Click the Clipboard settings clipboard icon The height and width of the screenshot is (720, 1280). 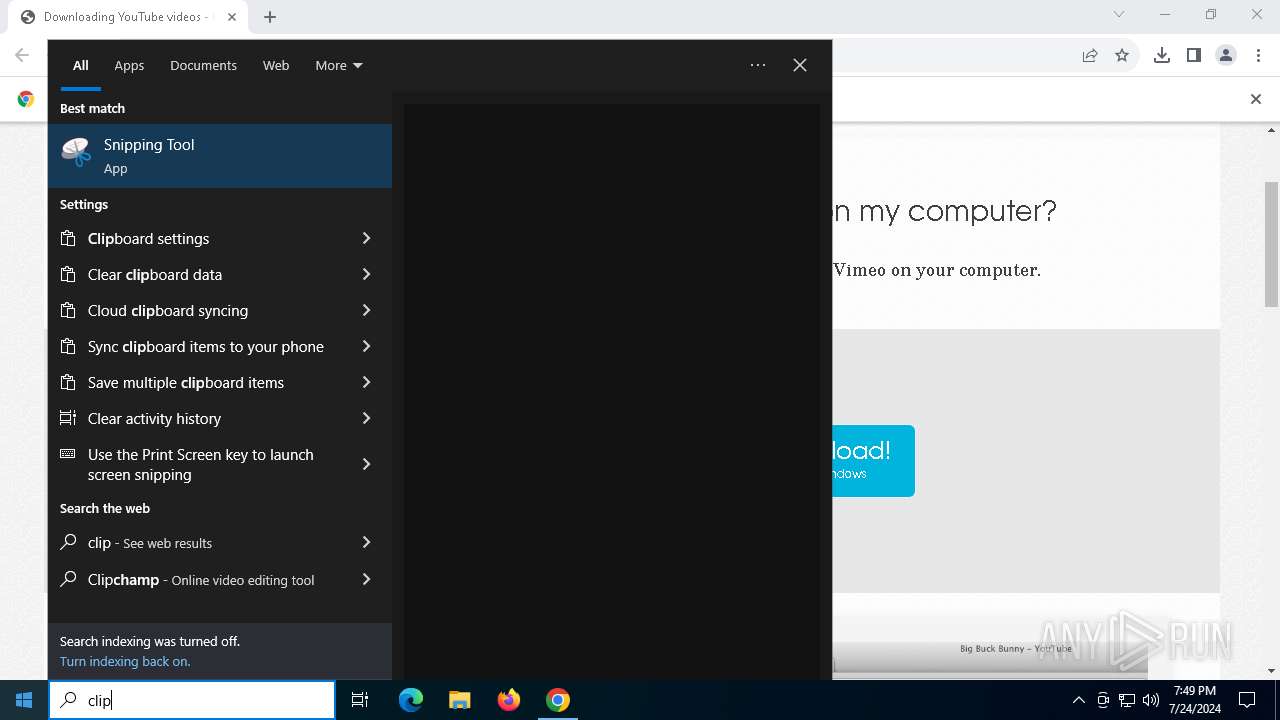(x=68, y=238)
